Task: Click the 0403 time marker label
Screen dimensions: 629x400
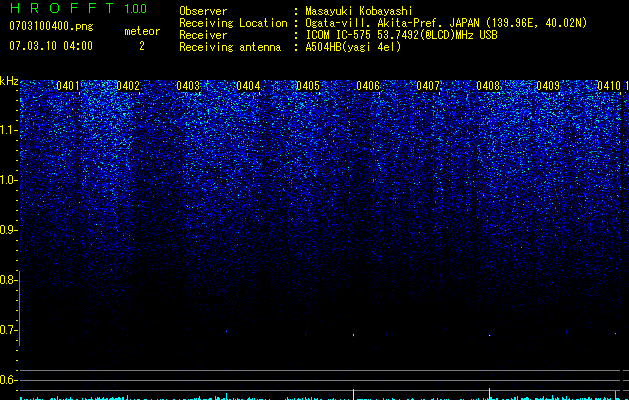Action: pyautogui.click(x=188, y=86)
